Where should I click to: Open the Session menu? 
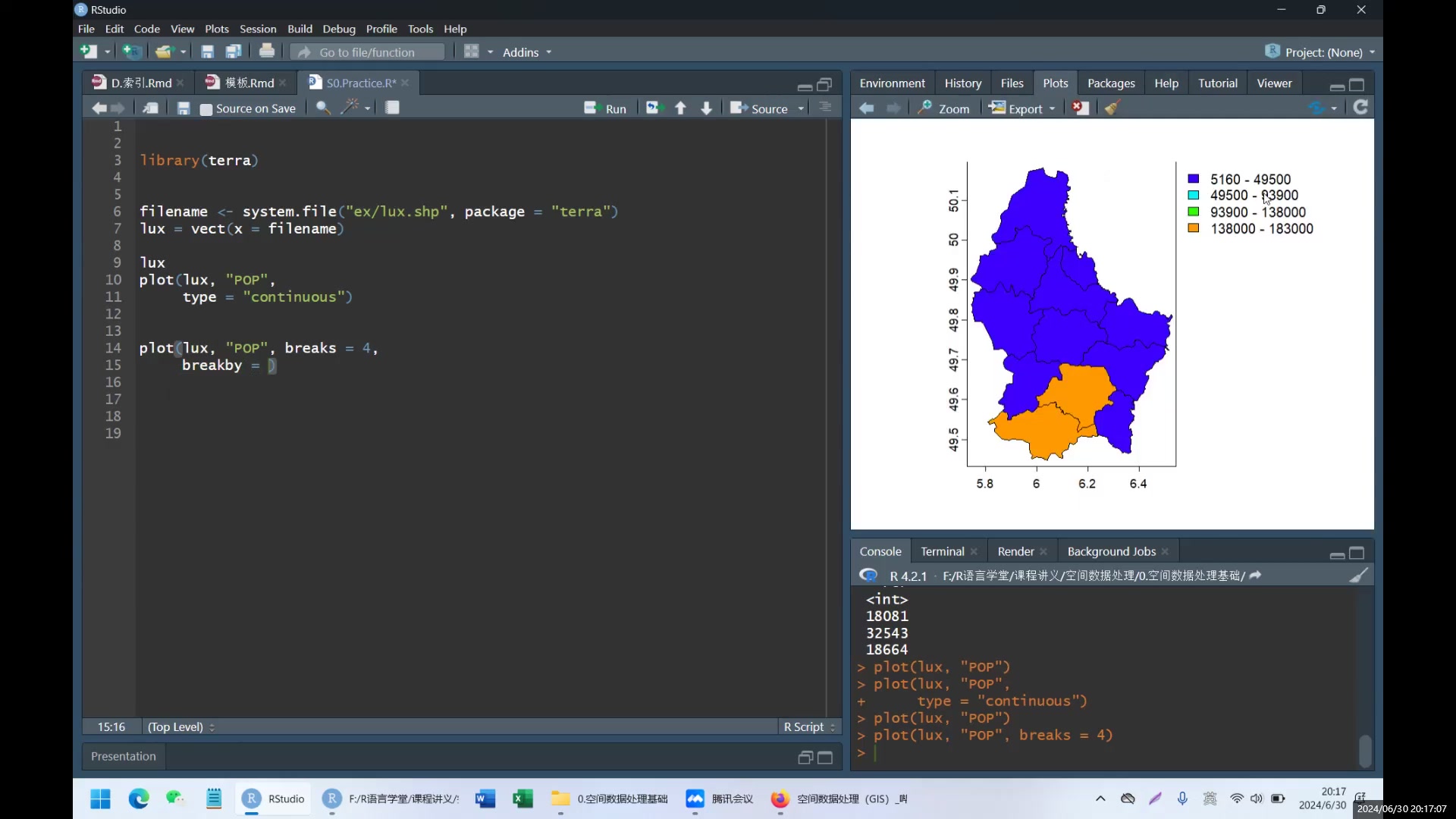(x=258, y=29)
